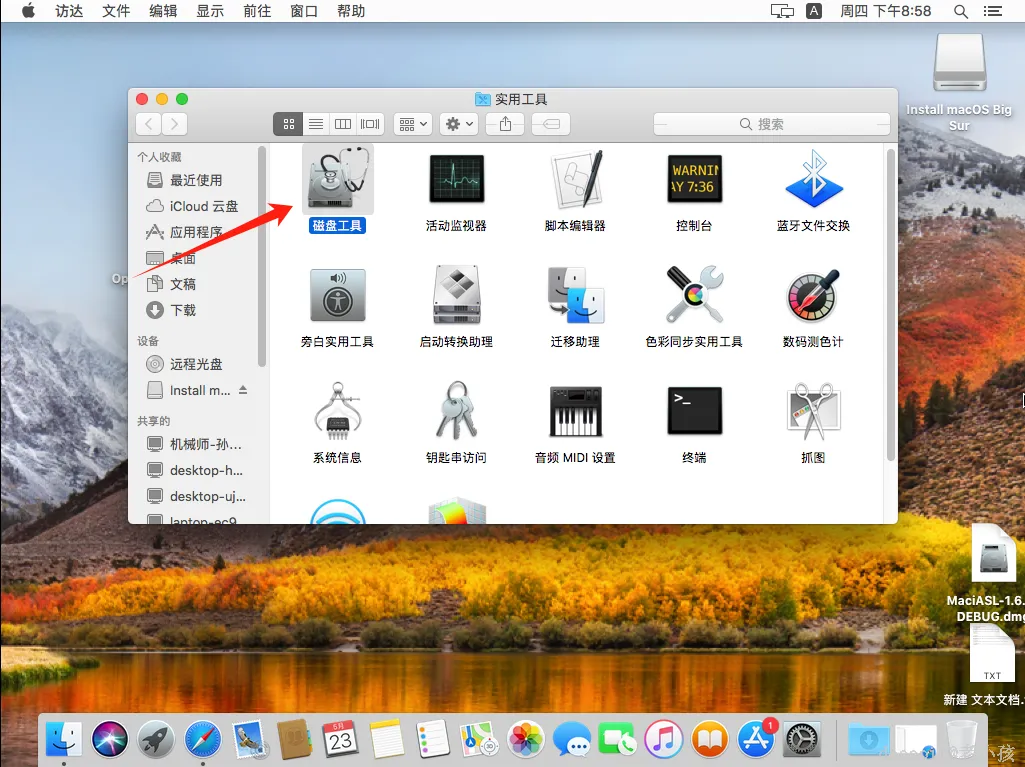Open the 访达 menu
Screen dimensions: 1025x767
[x=69, y=11]
